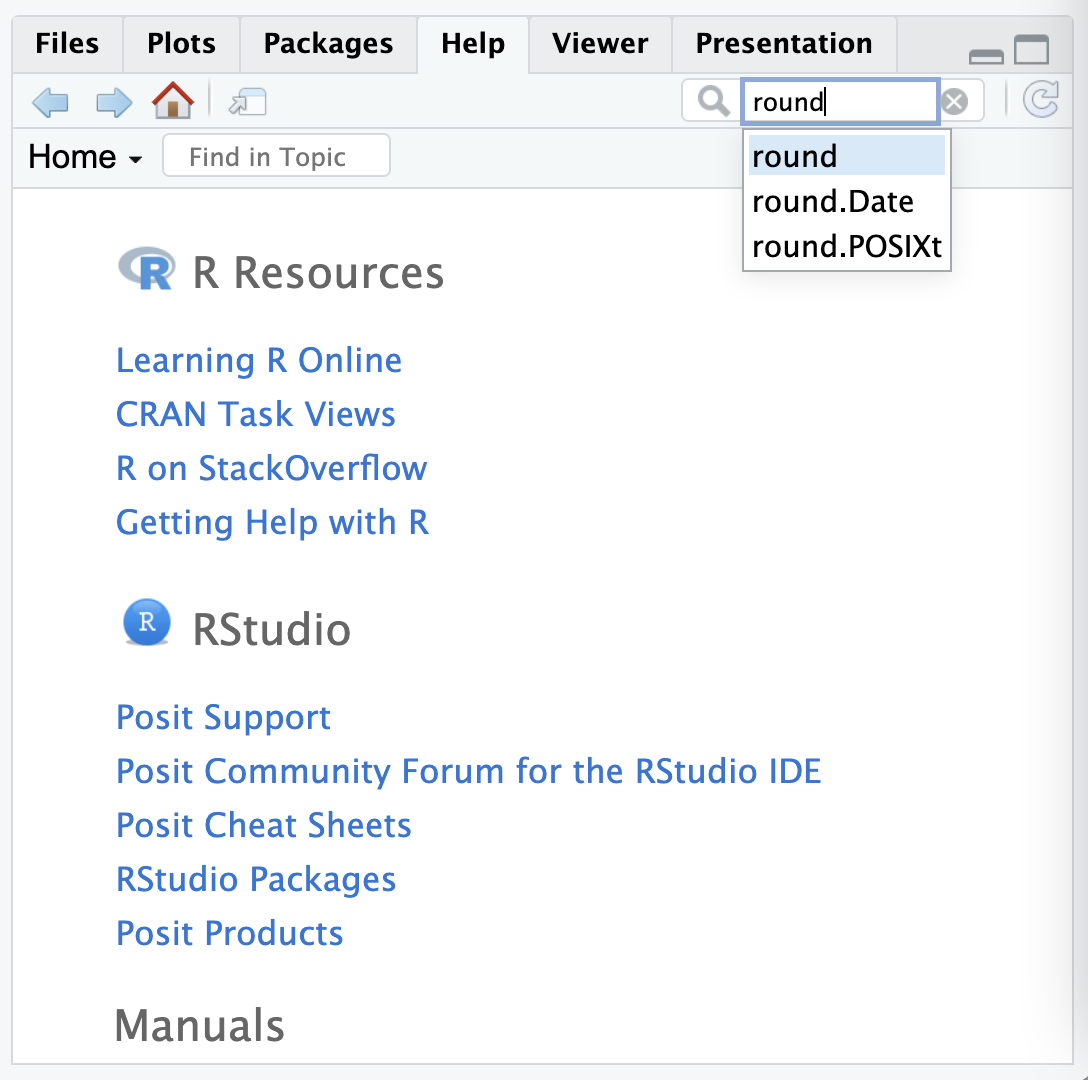Open the Packages tab
The width and height of the screenshot is (1088, 1080).
click(x=328, y=44)
